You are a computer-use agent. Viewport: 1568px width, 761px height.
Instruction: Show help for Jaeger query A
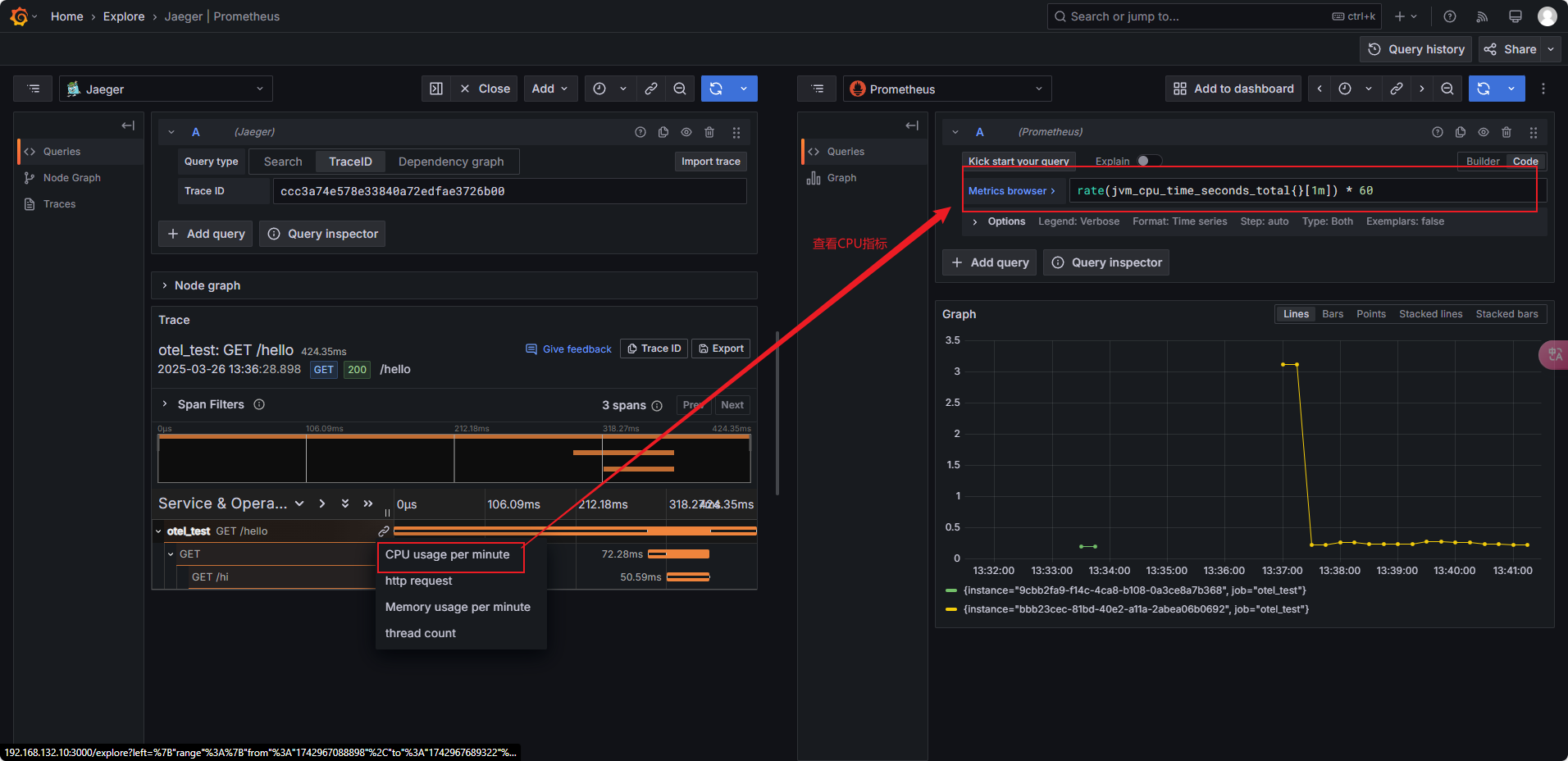click(x=640, y=132)
